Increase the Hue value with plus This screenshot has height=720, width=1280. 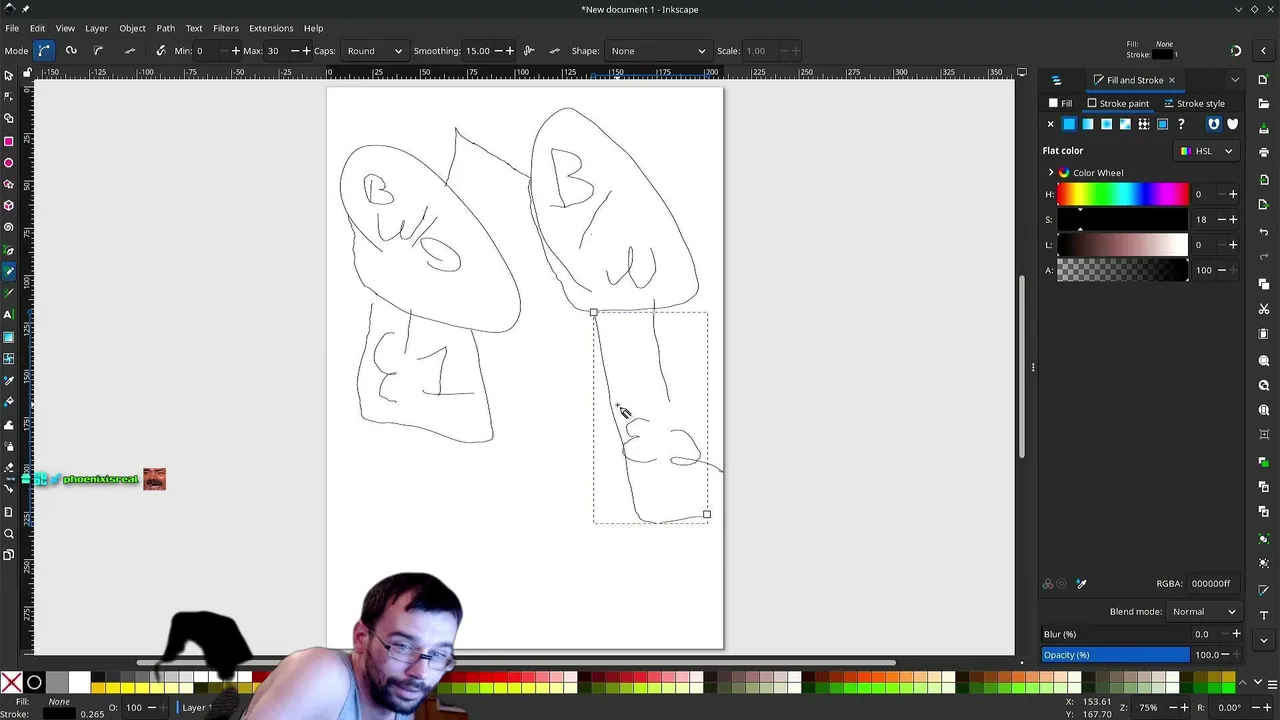[1233, 194]
